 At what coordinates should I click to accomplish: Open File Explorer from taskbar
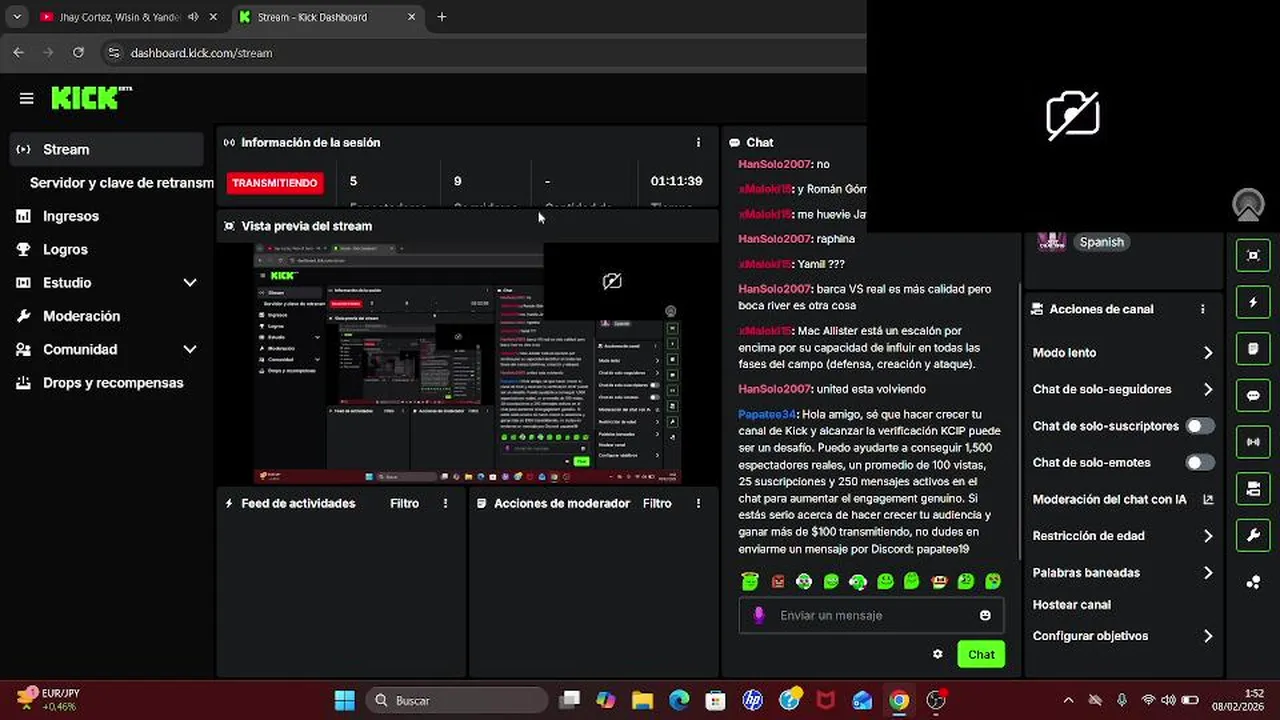coord(642,700)
